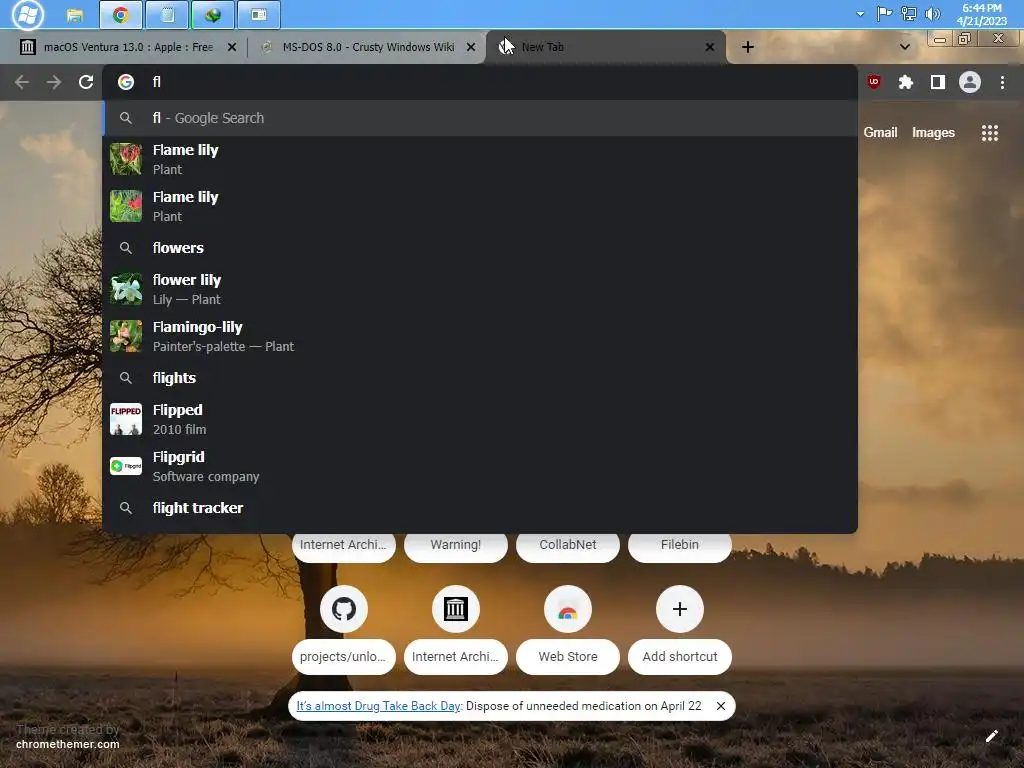This screenshot has height=768, width=1024.
Task: Select the New Tab tab
Action: pos(604,47)
